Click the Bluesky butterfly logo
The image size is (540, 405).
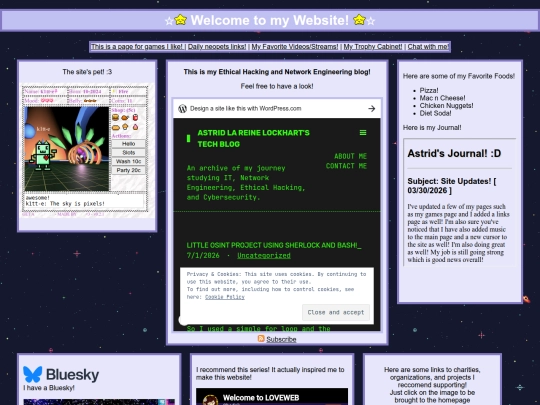[33, 374]
